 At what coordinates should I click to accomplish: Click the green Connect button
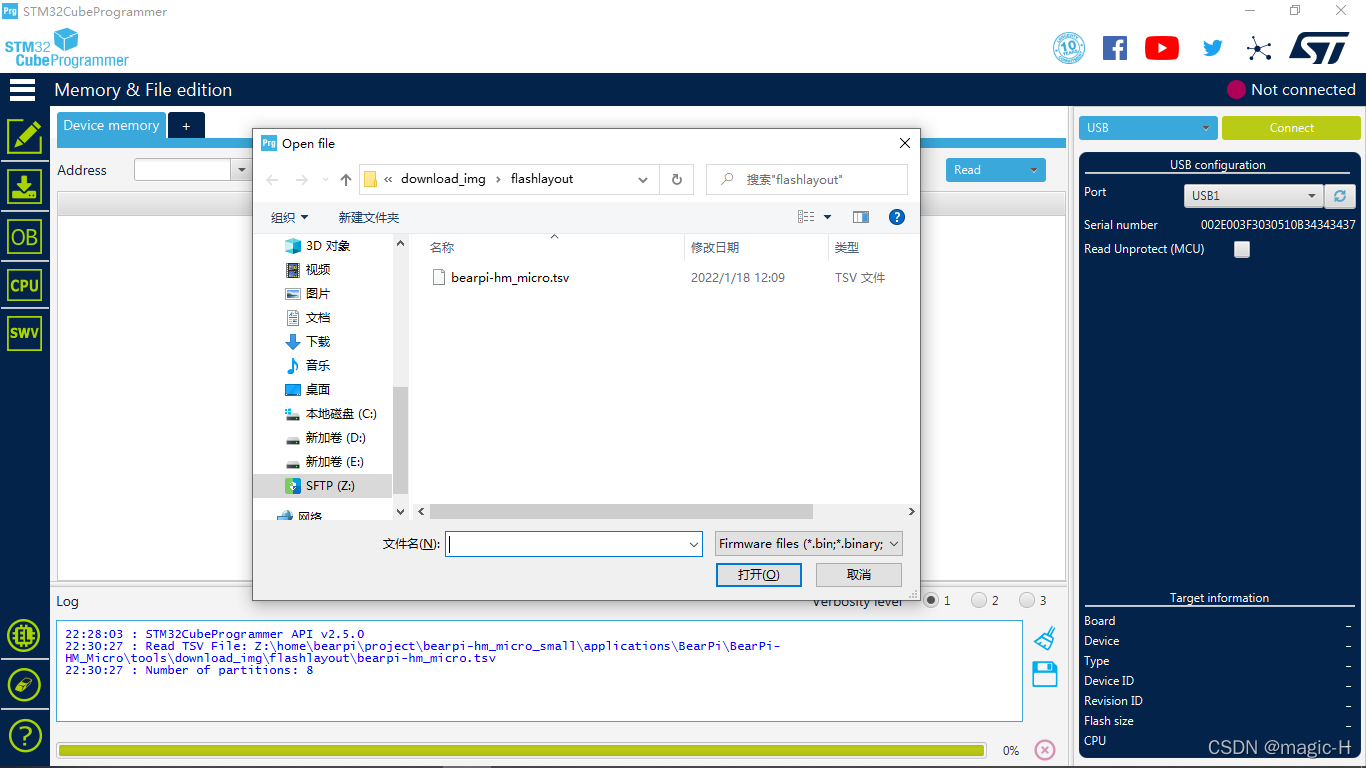point(1291,128)
